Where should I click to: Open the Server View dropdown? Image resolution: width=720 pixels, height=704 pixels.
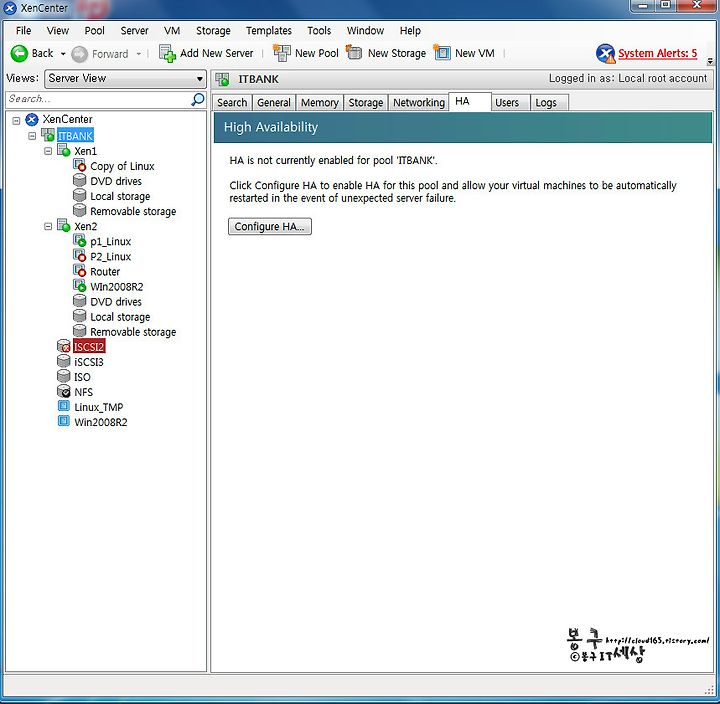(125, 79)
